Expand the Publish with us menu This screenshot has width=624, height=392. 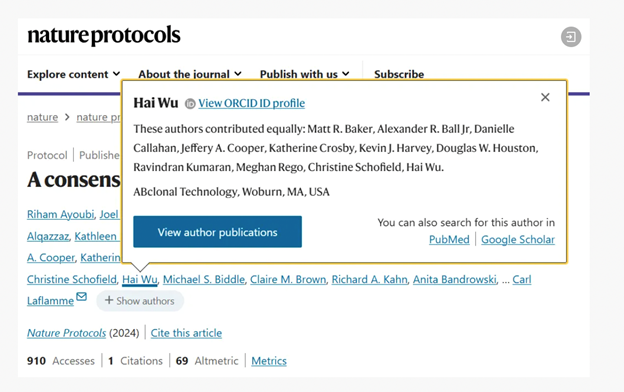click(304, 74)
